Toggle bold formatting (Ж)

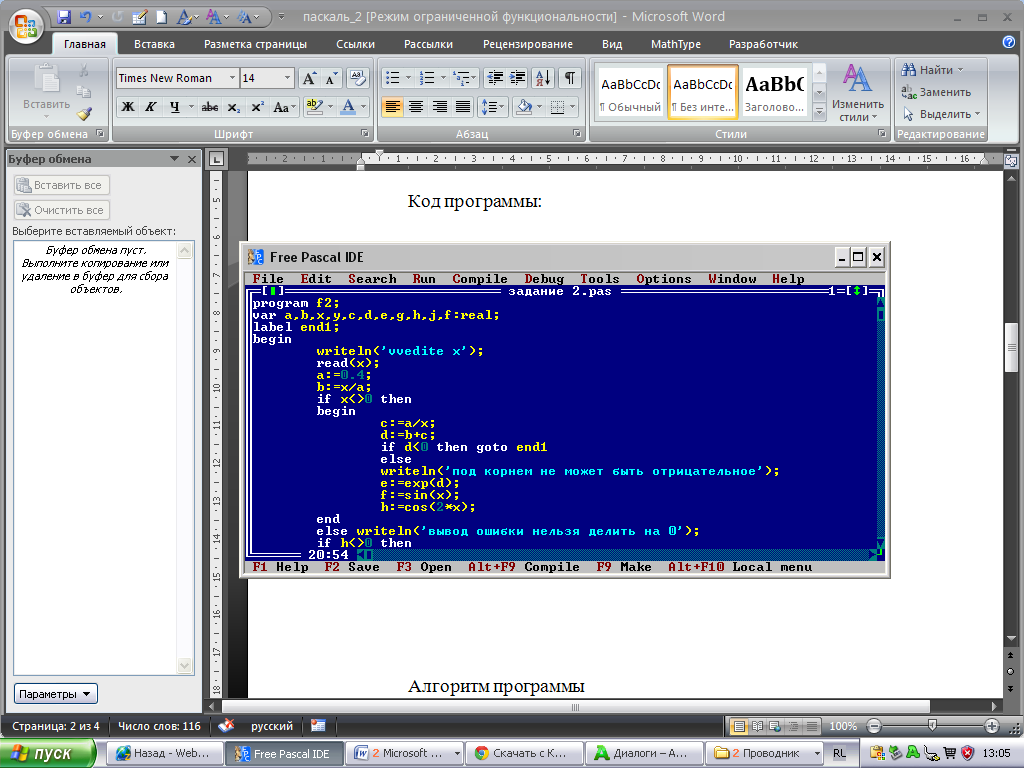pos(128,106)
